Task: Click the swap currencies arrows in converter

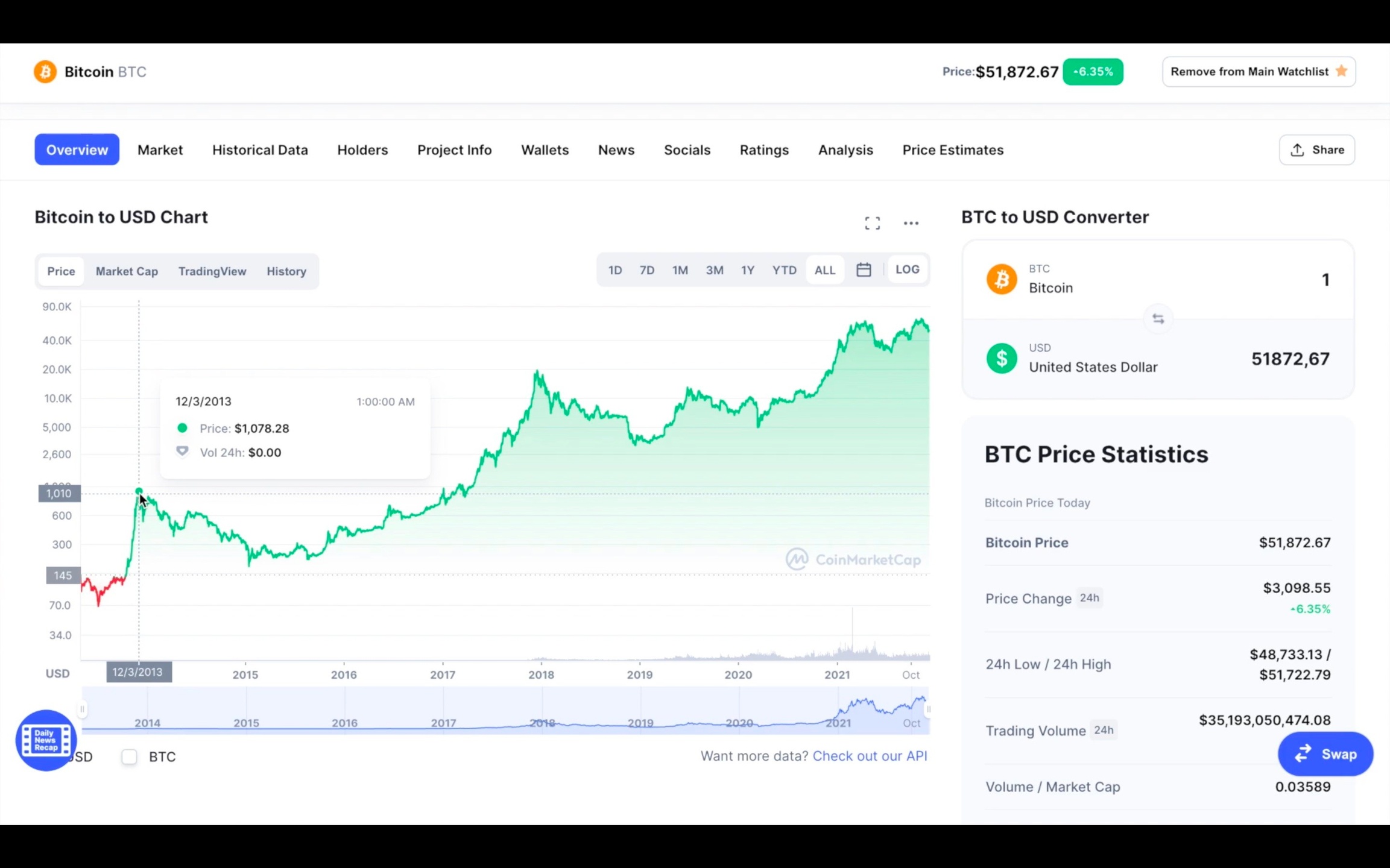Action: click(1158, 319)
